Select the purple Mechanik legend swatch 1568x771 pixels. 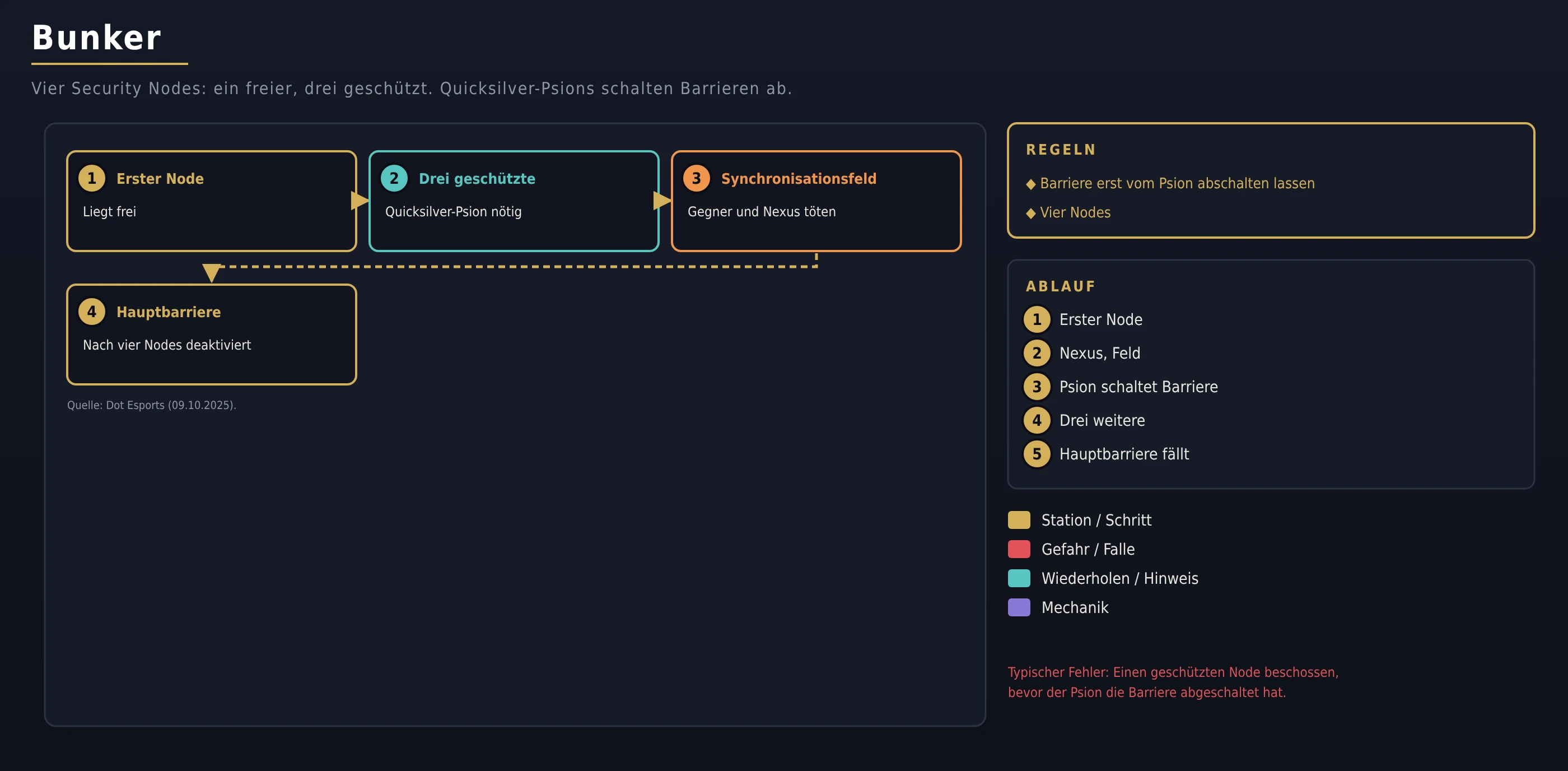1019,608
